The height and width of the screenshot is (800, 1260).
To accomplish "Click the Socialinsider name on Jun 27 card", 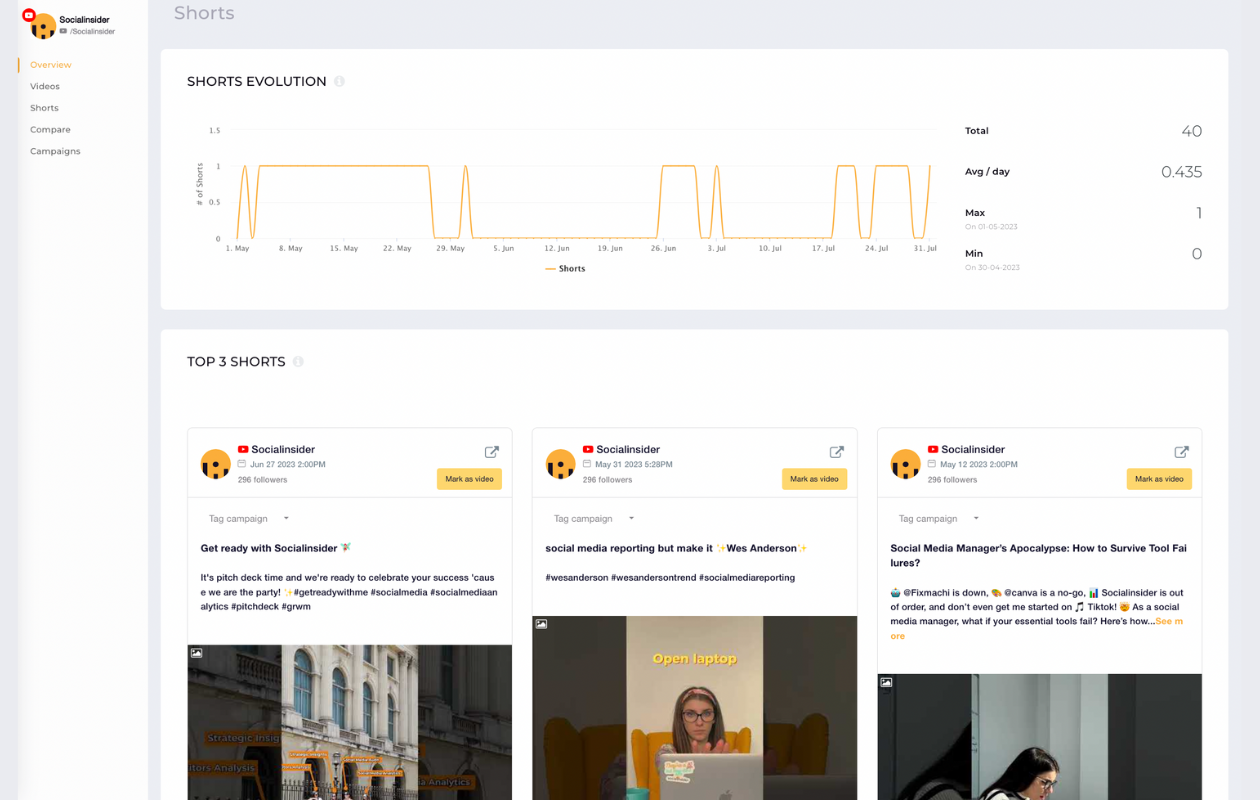I will coord(283,450).
